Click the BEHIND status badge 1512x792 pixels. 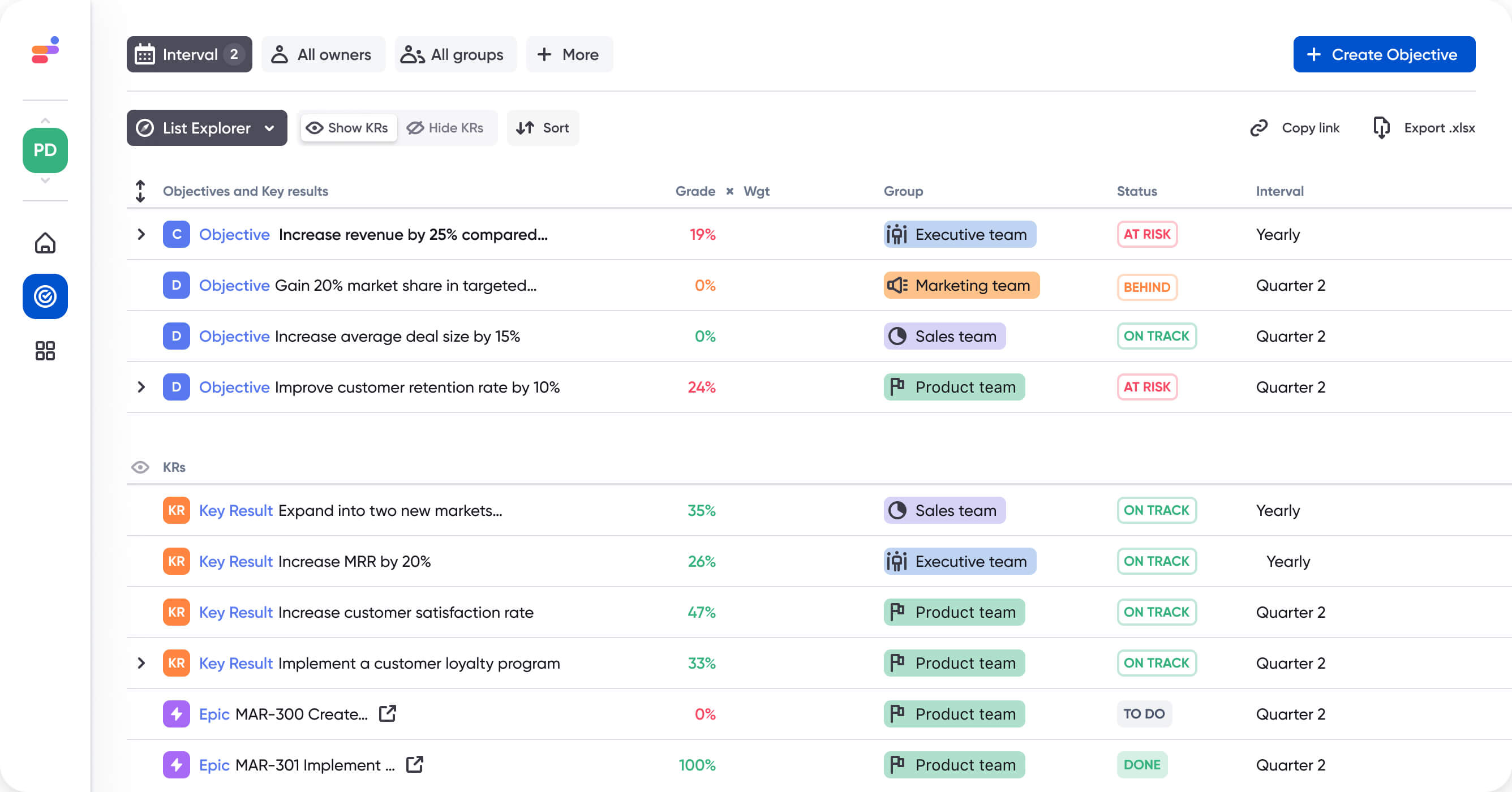click(x=1147, y=287)
